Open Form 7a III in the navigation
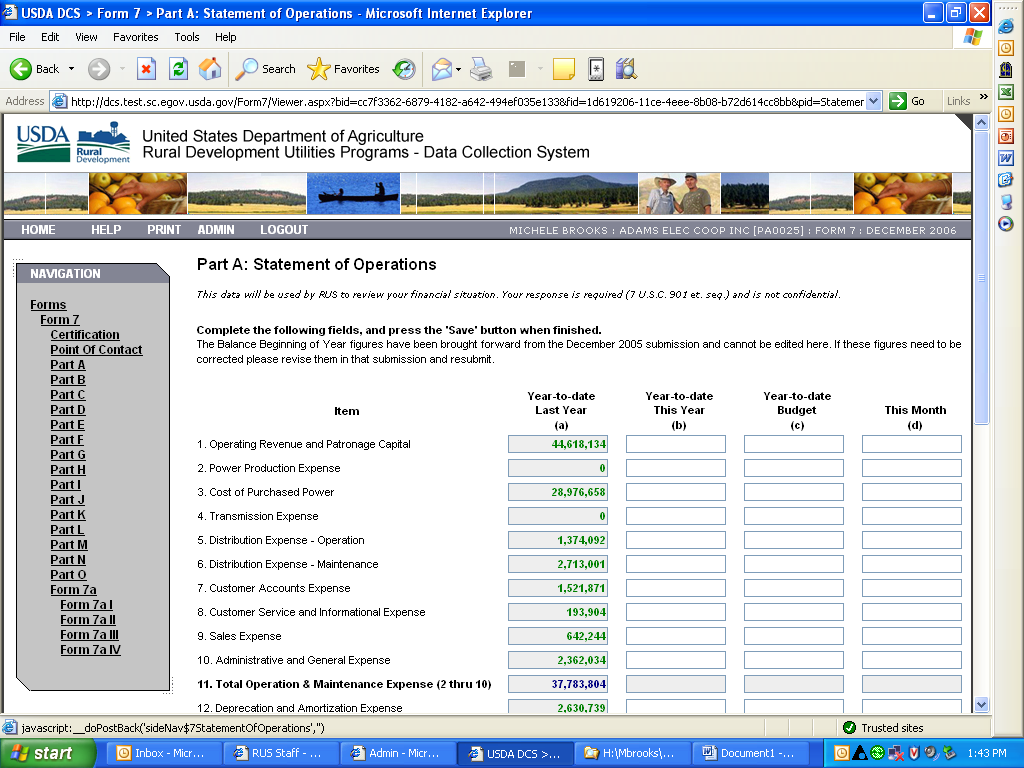 (89, 635)
